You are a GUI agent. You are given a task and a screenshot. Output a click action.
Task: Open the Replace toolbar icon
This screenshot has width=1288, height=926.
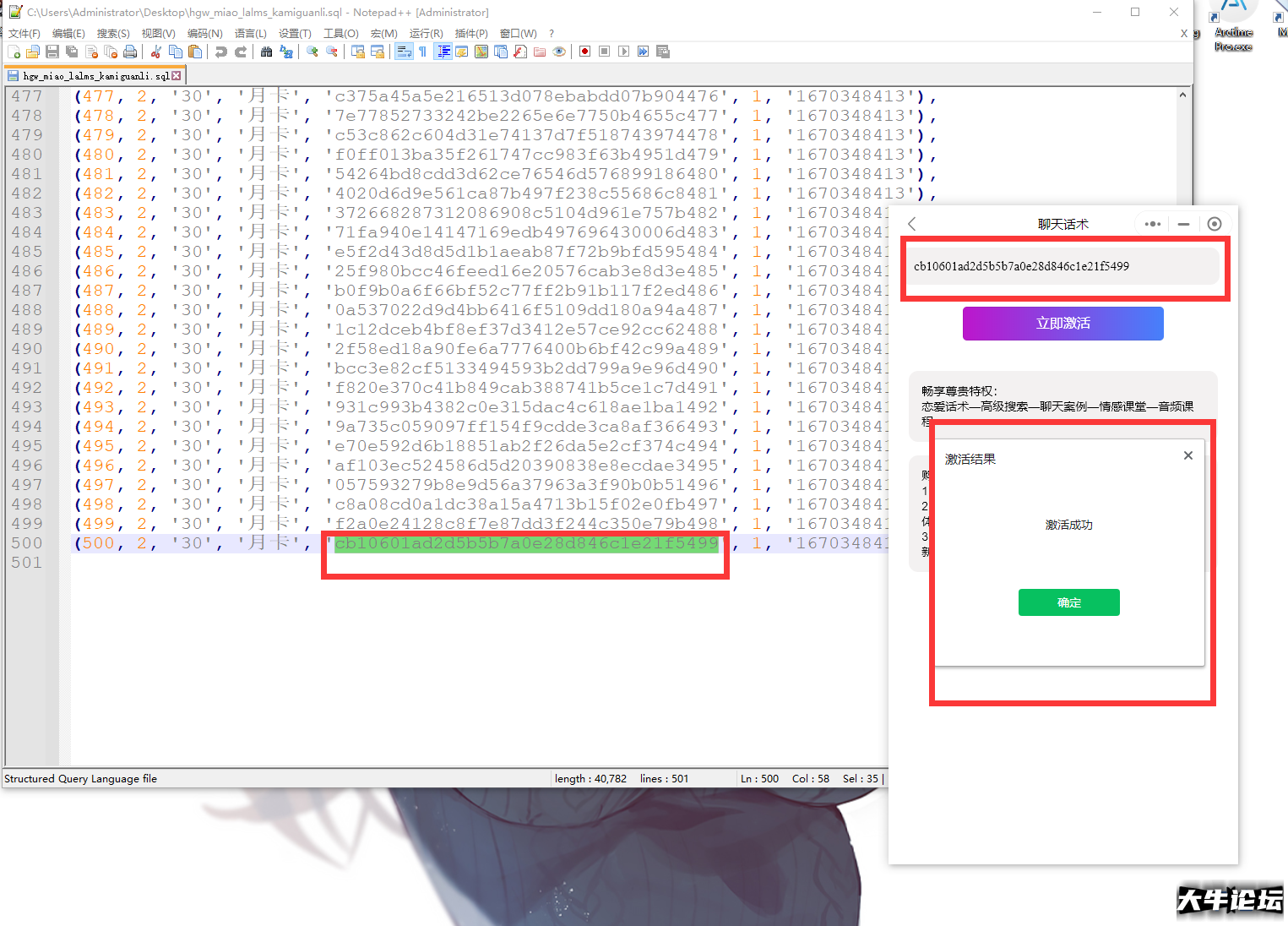[286, 52]
